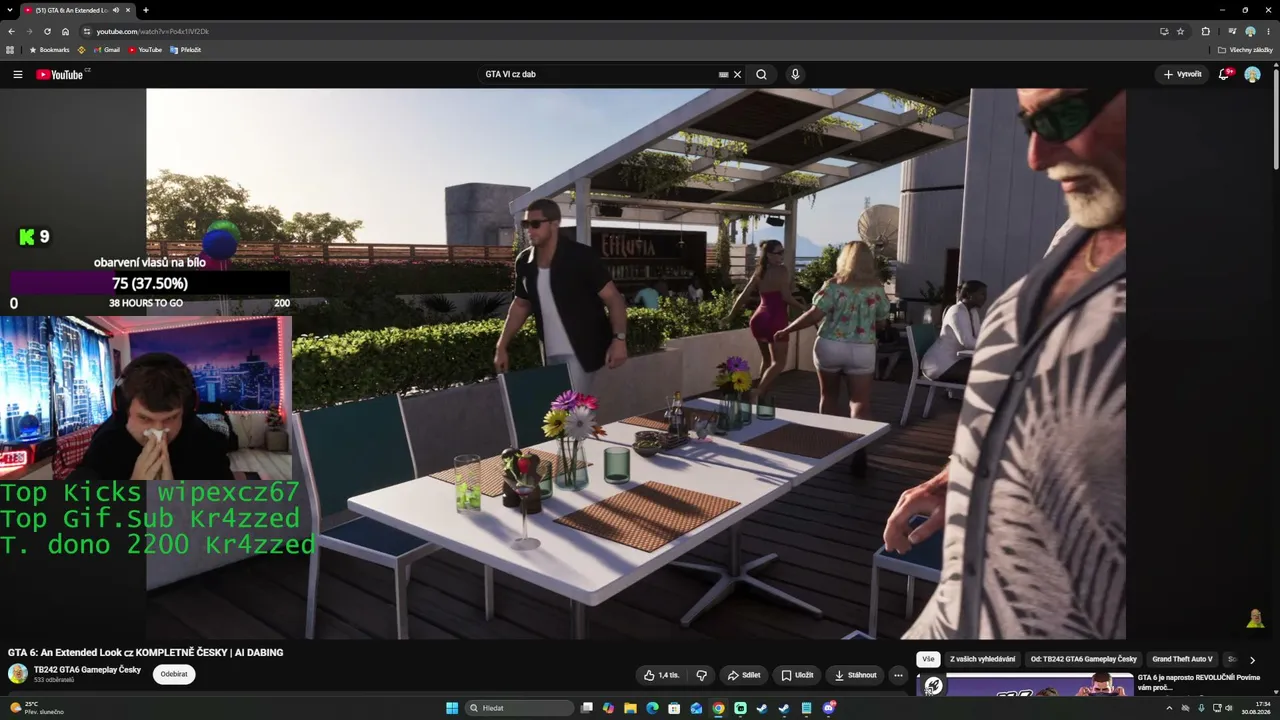
Task: Open the apps grid in bookmarks bar
Action: coord(10,50)
